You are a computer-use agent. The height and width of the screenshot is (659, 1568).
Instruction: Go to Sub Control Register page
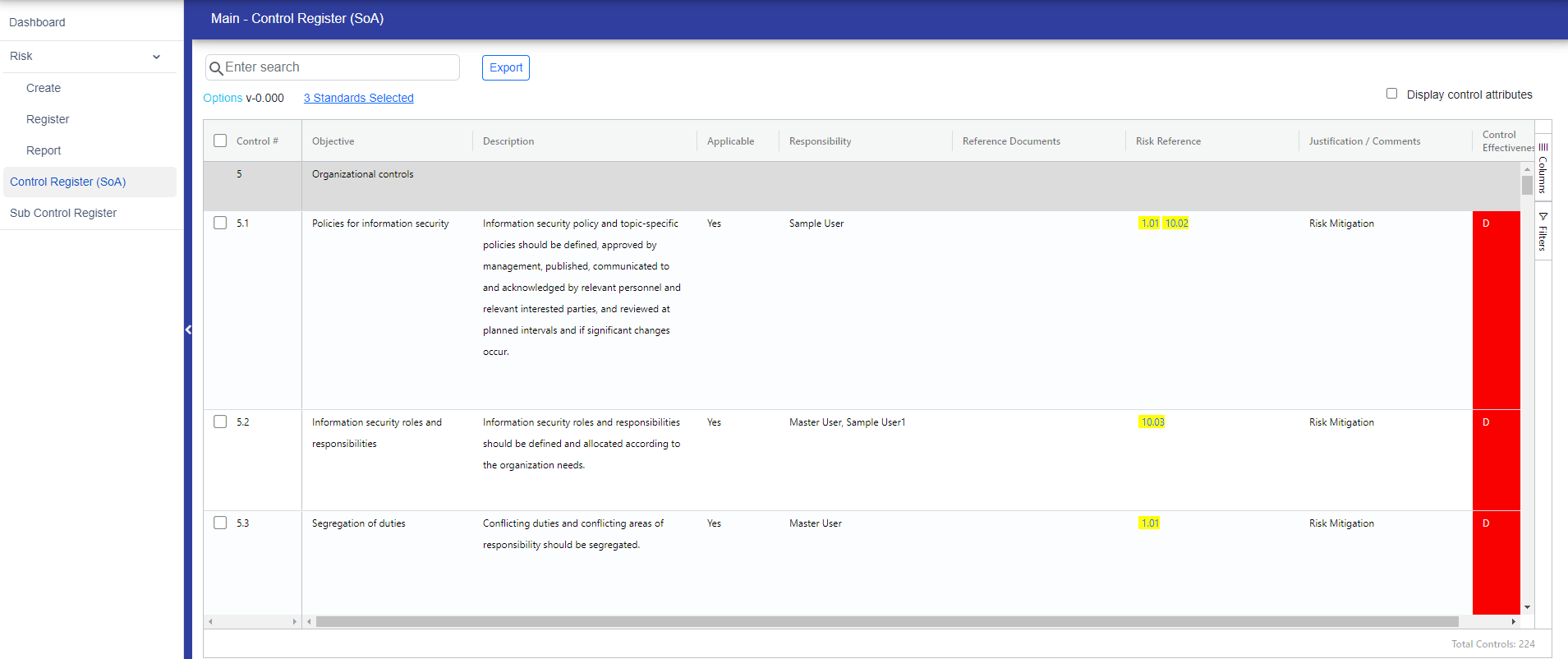pyautogui.click(x=63, y=213)
